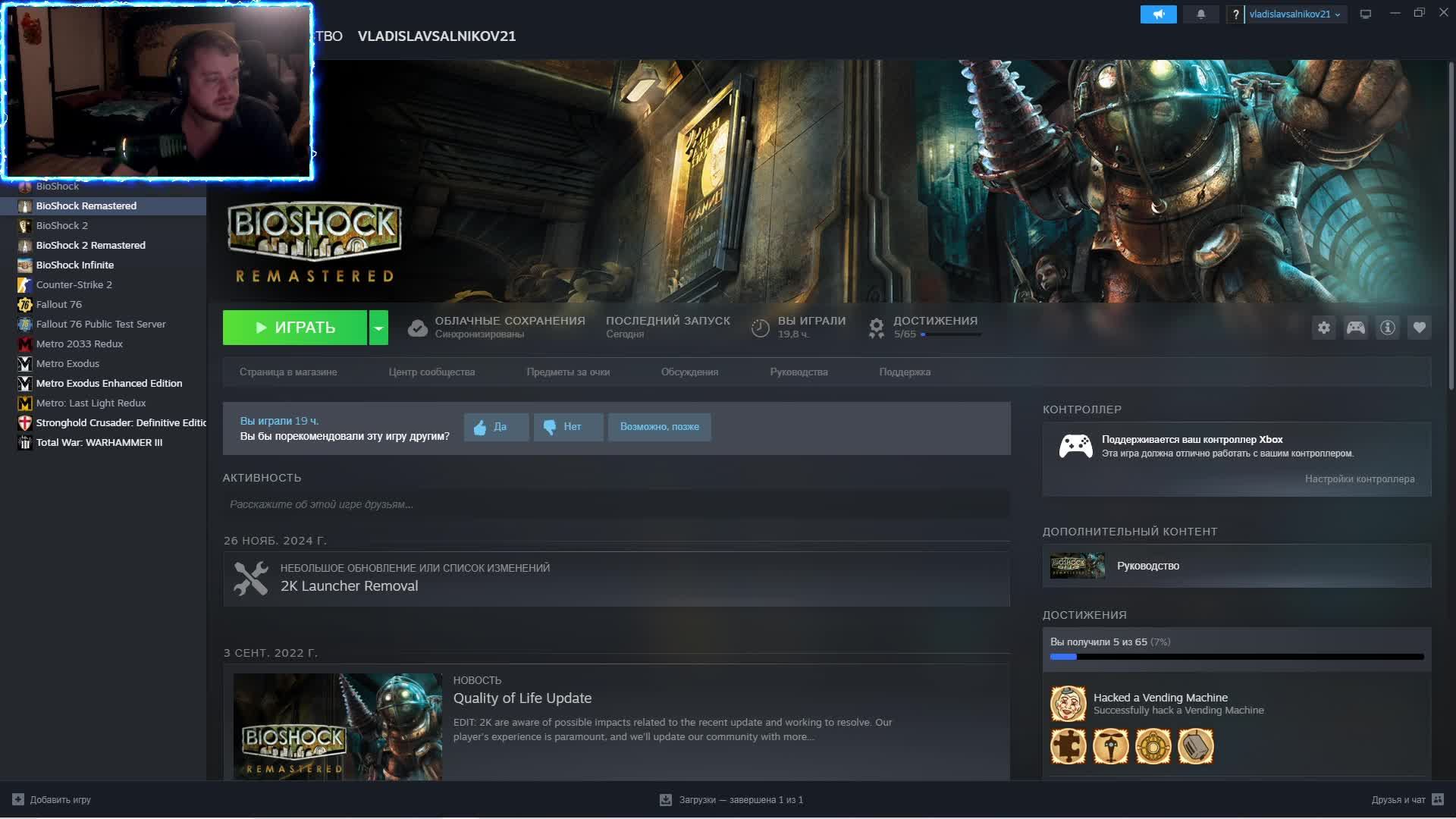Open game settings gear icon
Image resolution: width=1456 pixels, height=819 pixels.
1323,328
